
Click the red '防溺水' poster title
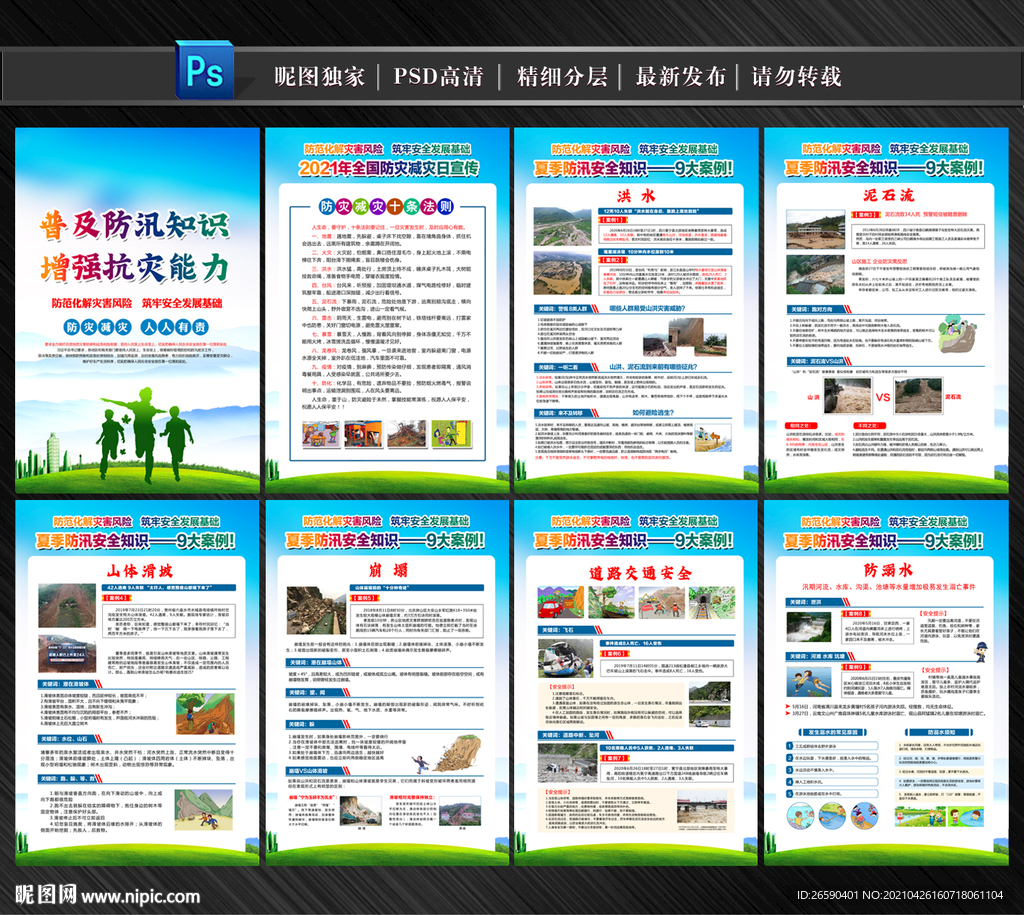pos(888,570)
